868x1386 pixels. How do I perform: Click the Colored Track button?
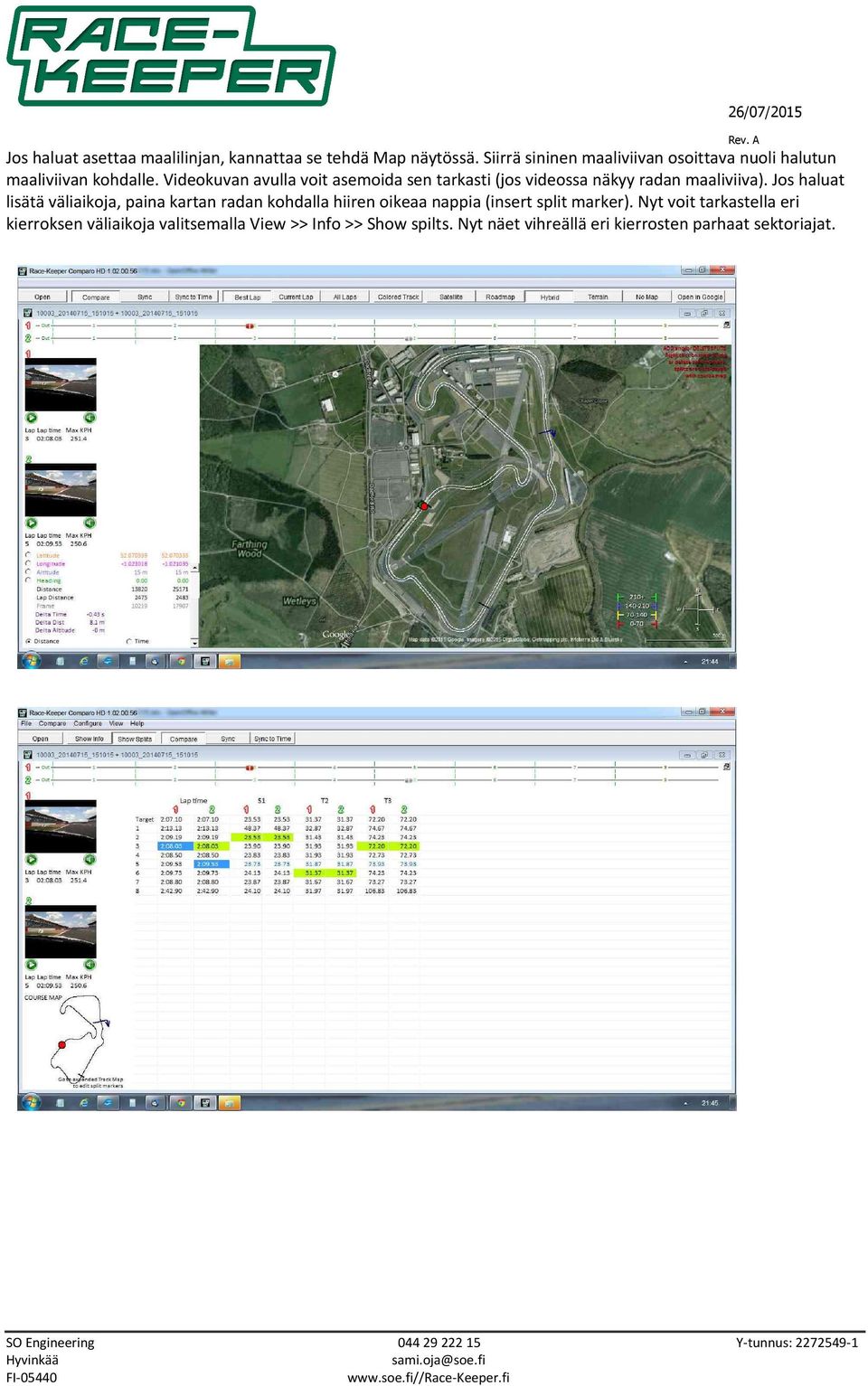click(398, 297)
